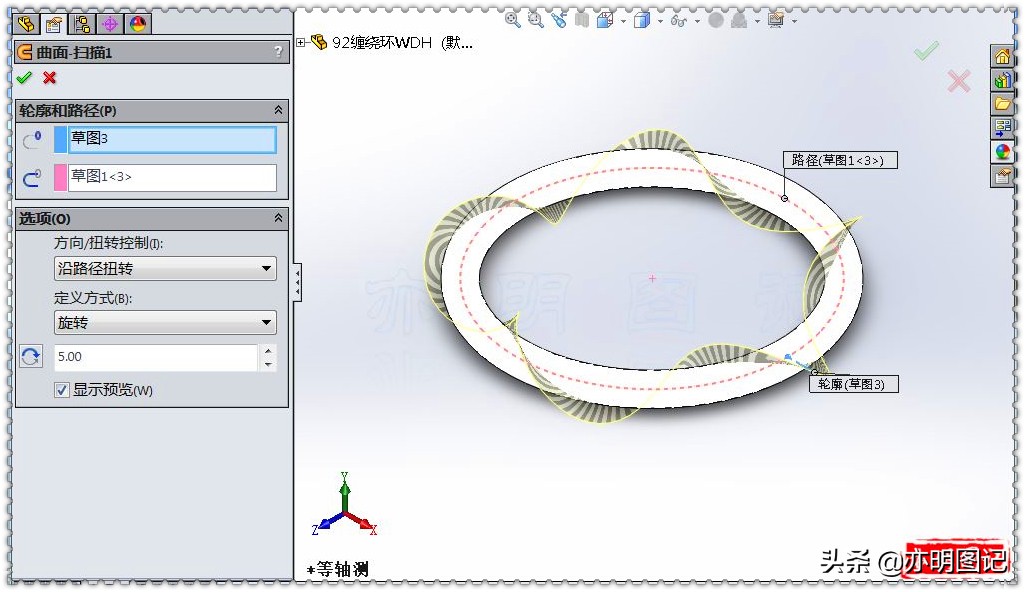Open the Design Library panel icon
Image resolution: width=1025 pixels, height=592 pixels.
click(1009, 80)
